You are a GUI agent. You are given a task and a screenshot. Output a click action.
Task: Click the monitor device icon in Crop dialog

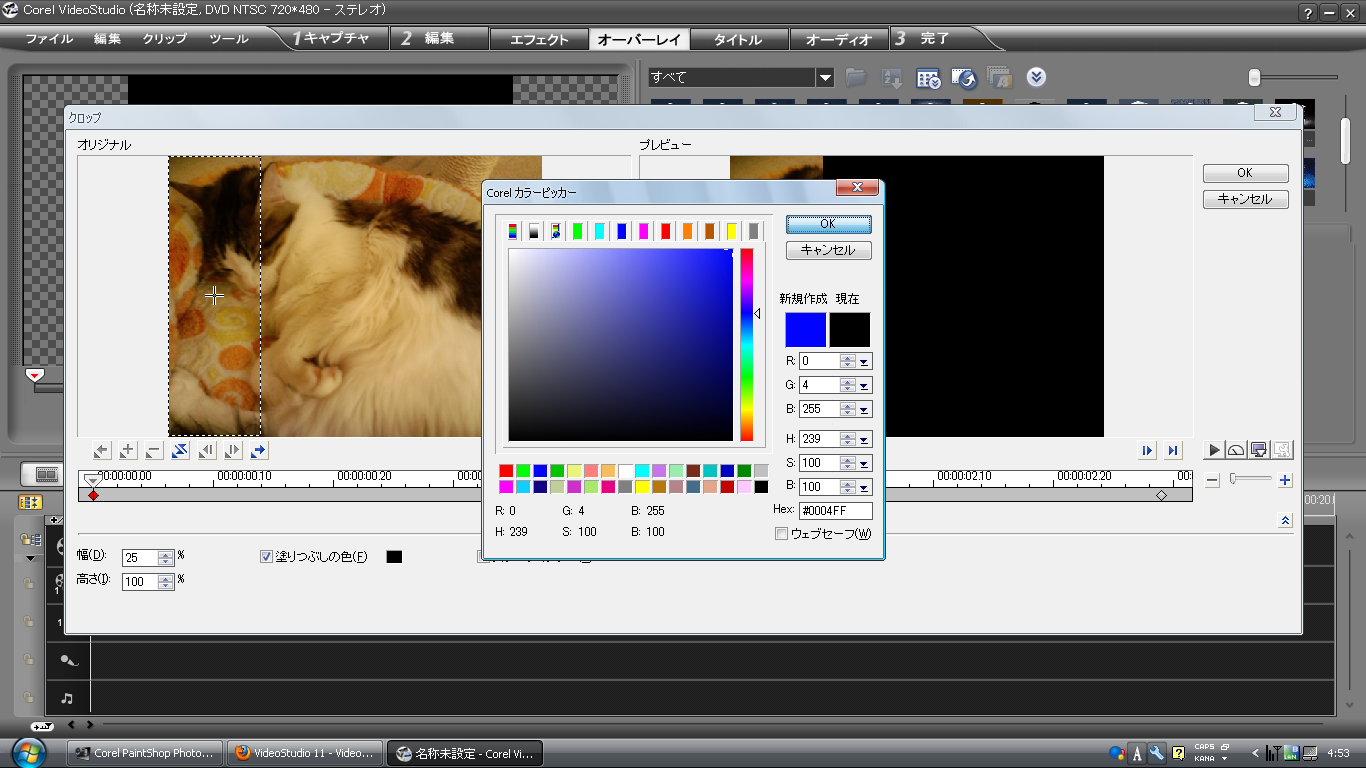[x=1259, y=451]
